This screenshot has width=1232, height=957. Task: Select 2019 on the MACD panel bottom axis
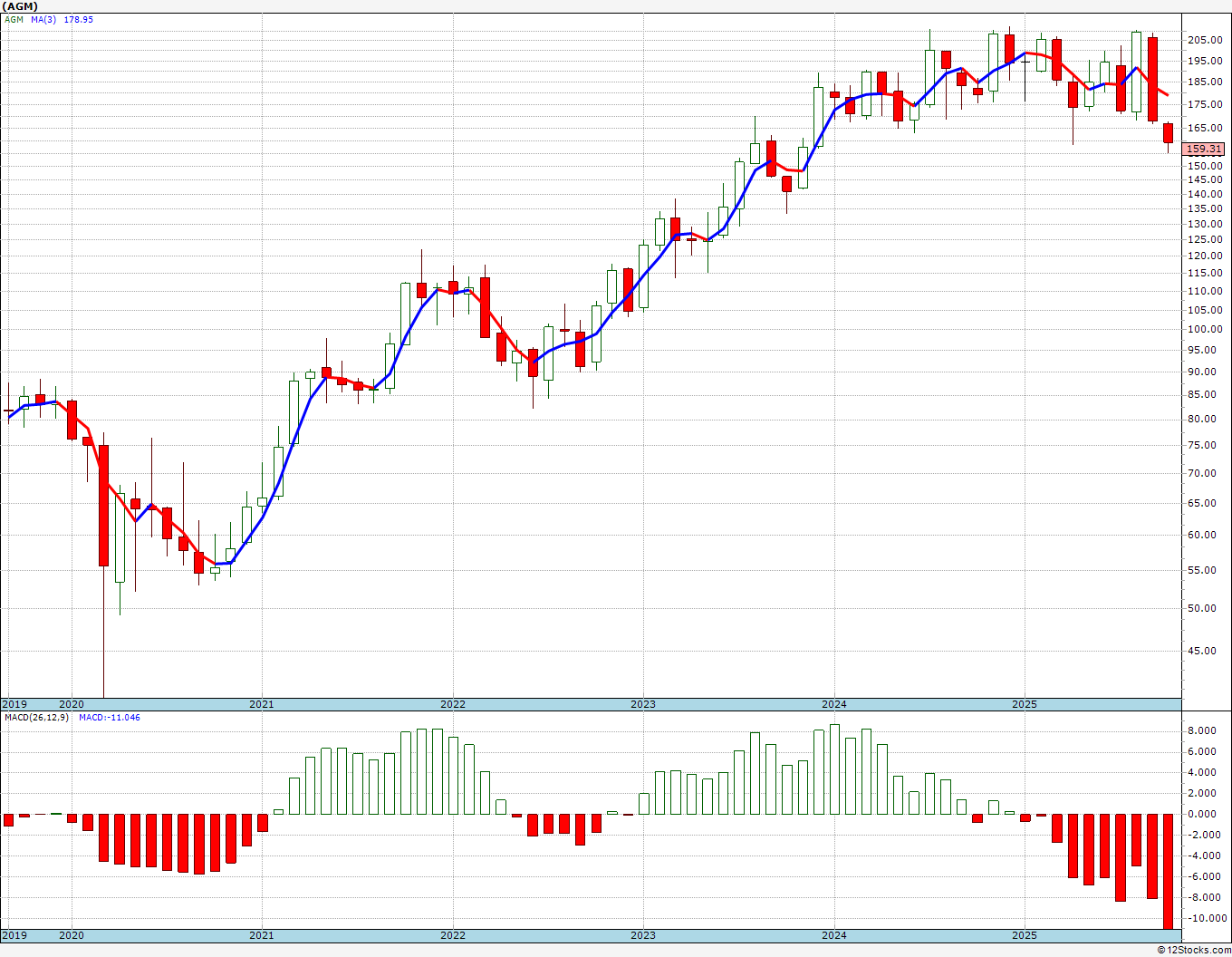point(14,935)
